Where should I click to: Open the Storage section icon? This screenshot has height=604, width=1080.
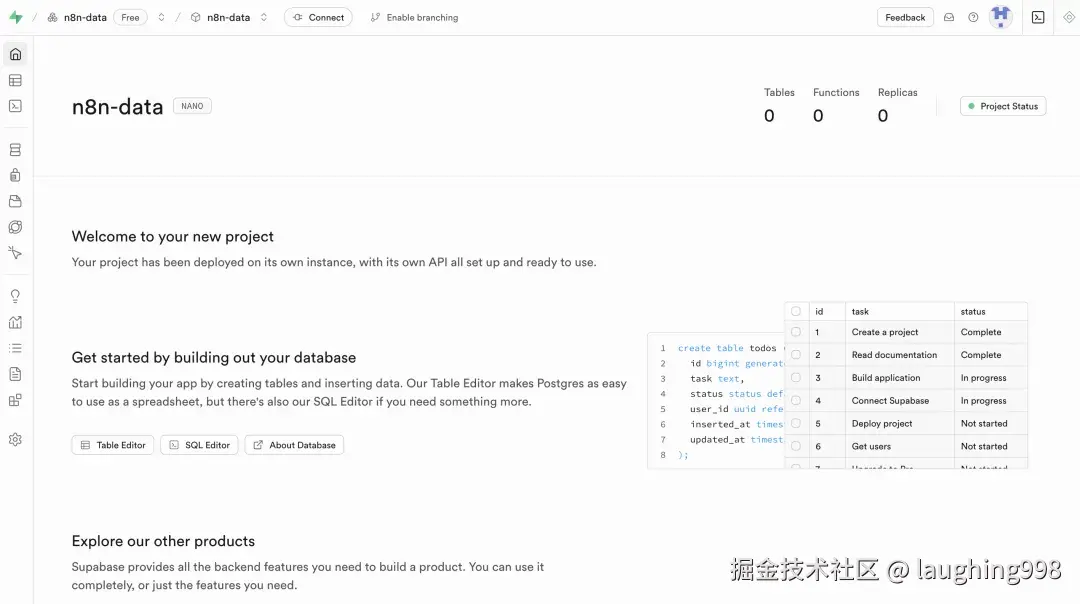[x=15, y=200]
